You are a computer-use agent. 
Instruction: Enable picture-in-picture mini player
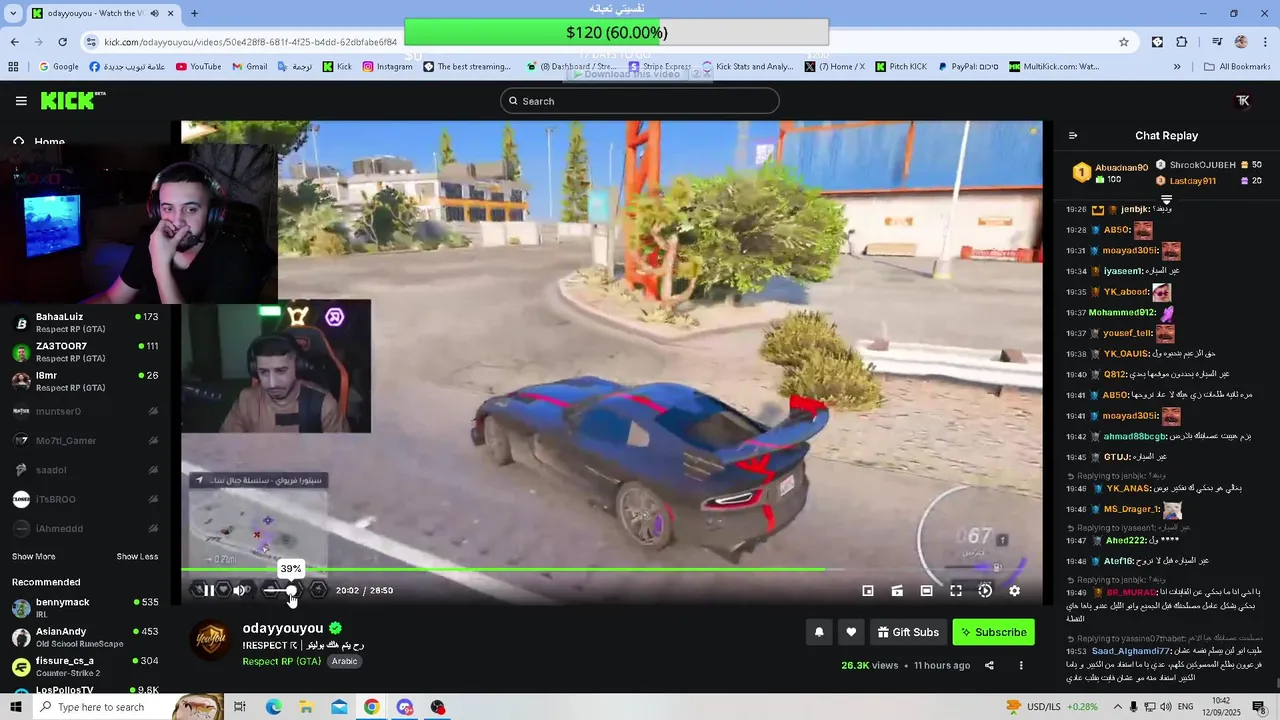[x=868, y=591]
